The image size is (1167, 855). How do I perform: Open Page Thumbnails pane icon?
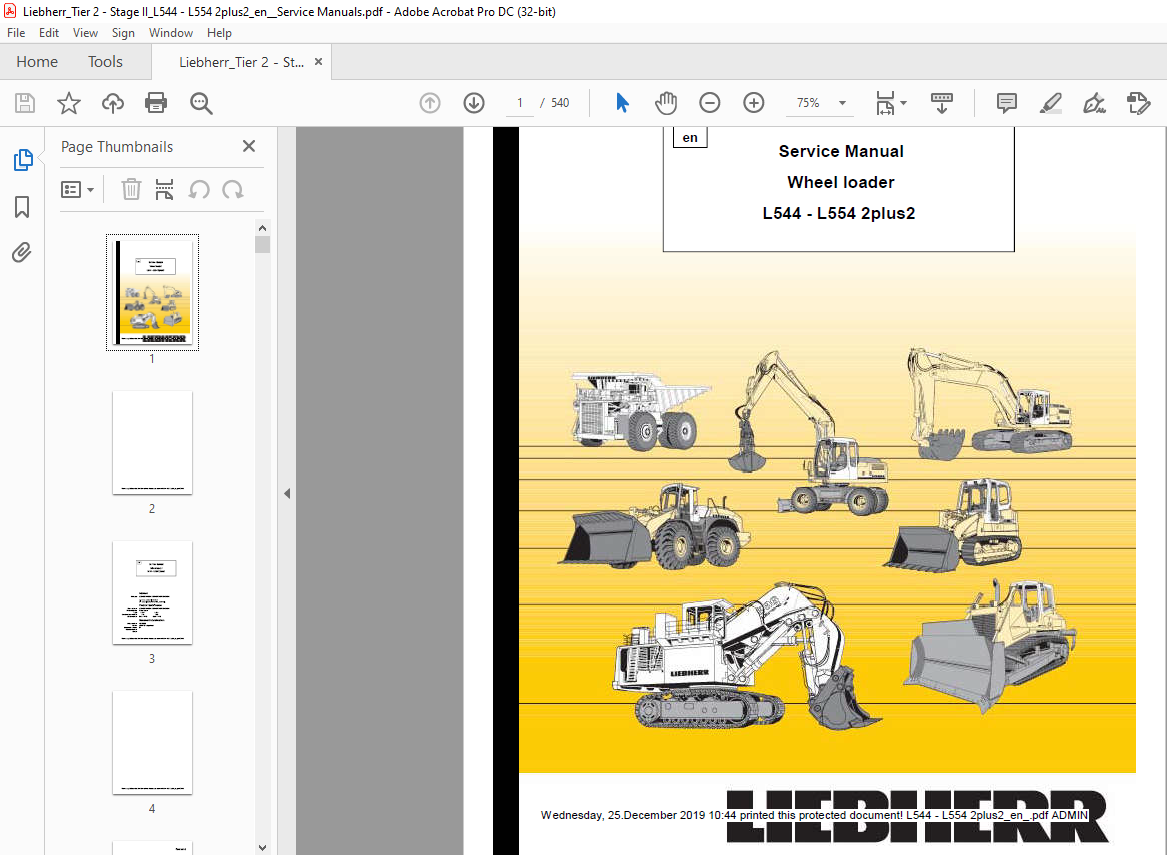(x=23, y=160)
